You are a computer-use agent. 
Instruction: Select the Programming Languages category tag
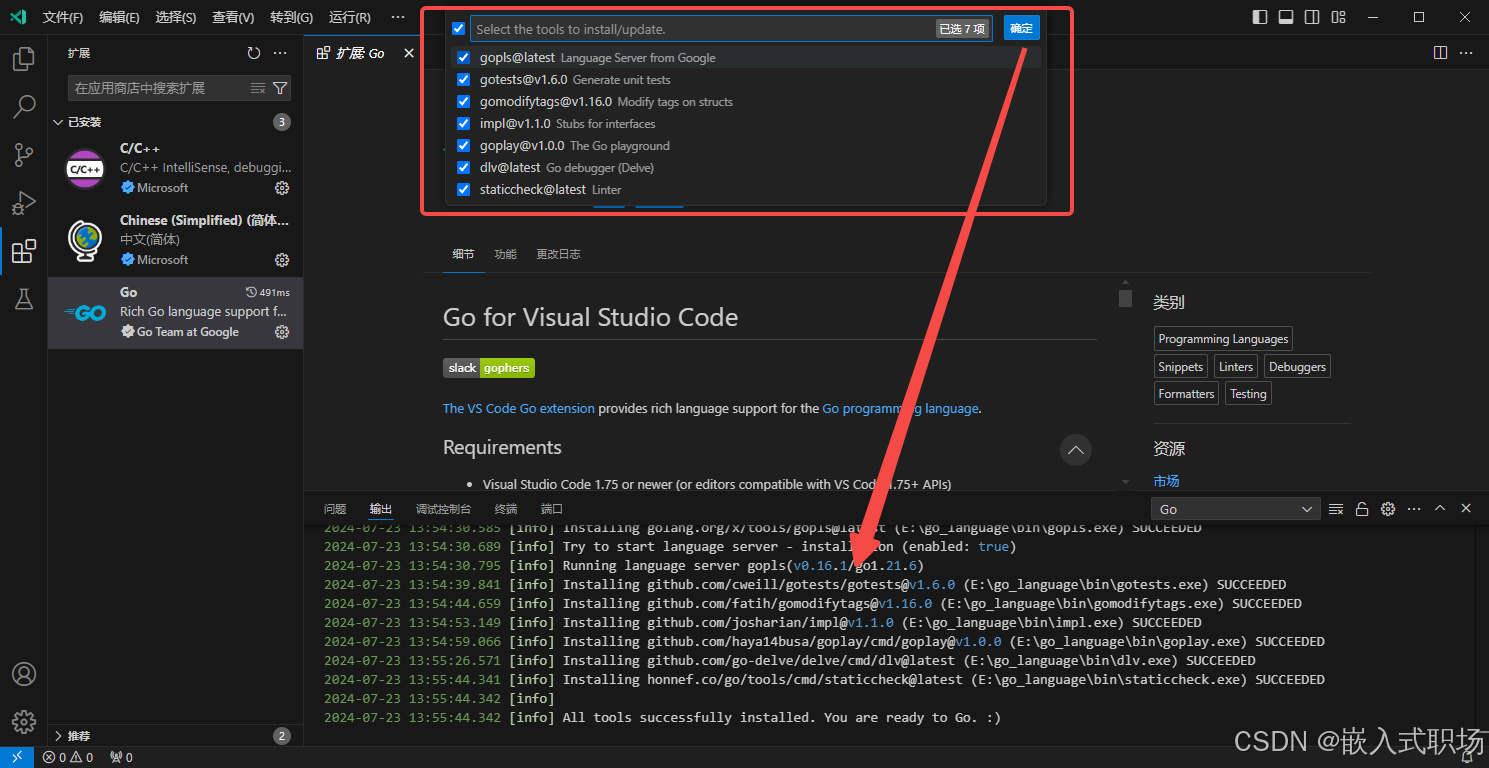click(x=1223, y=339)
